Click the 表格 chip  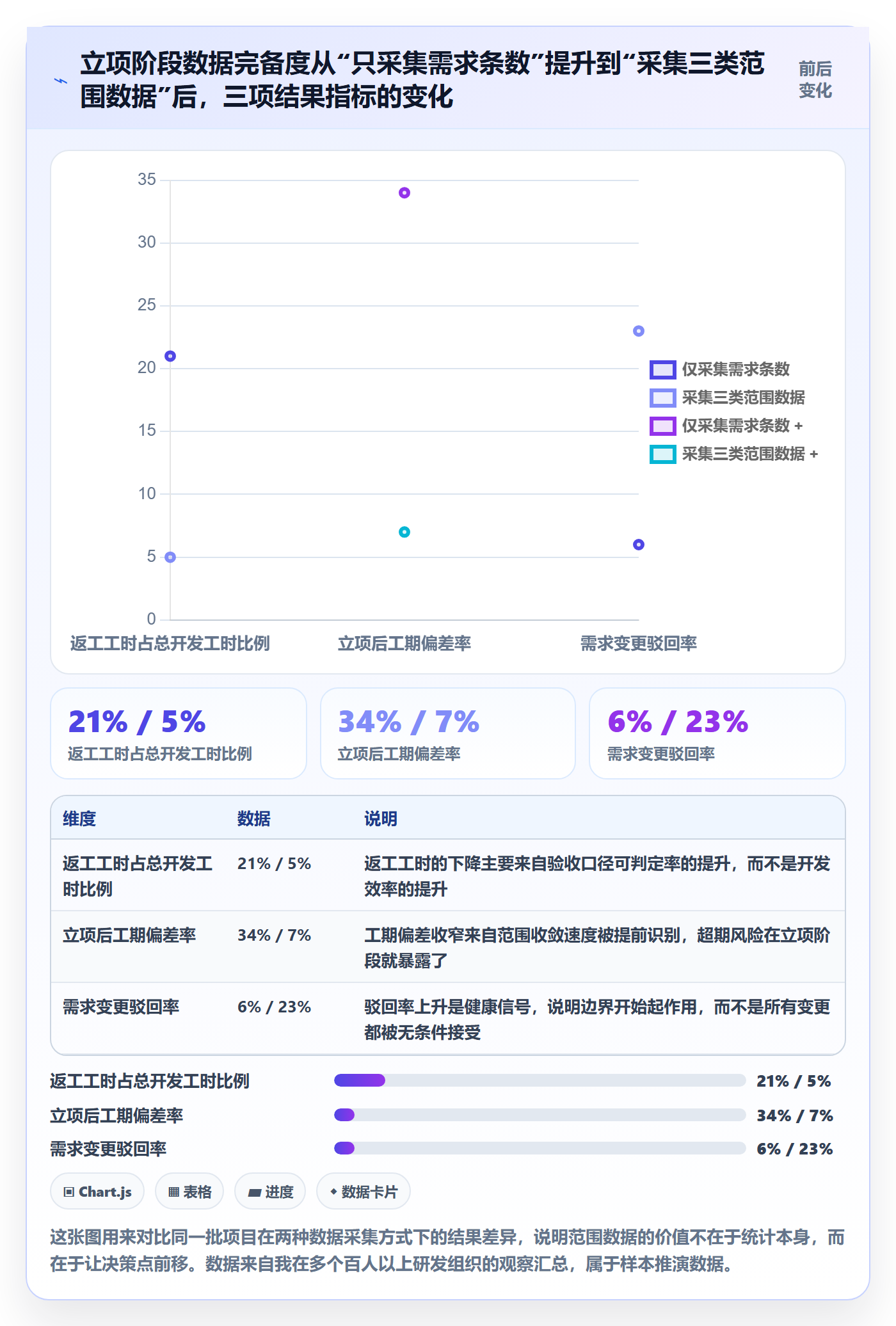[x=189, y=1192]
